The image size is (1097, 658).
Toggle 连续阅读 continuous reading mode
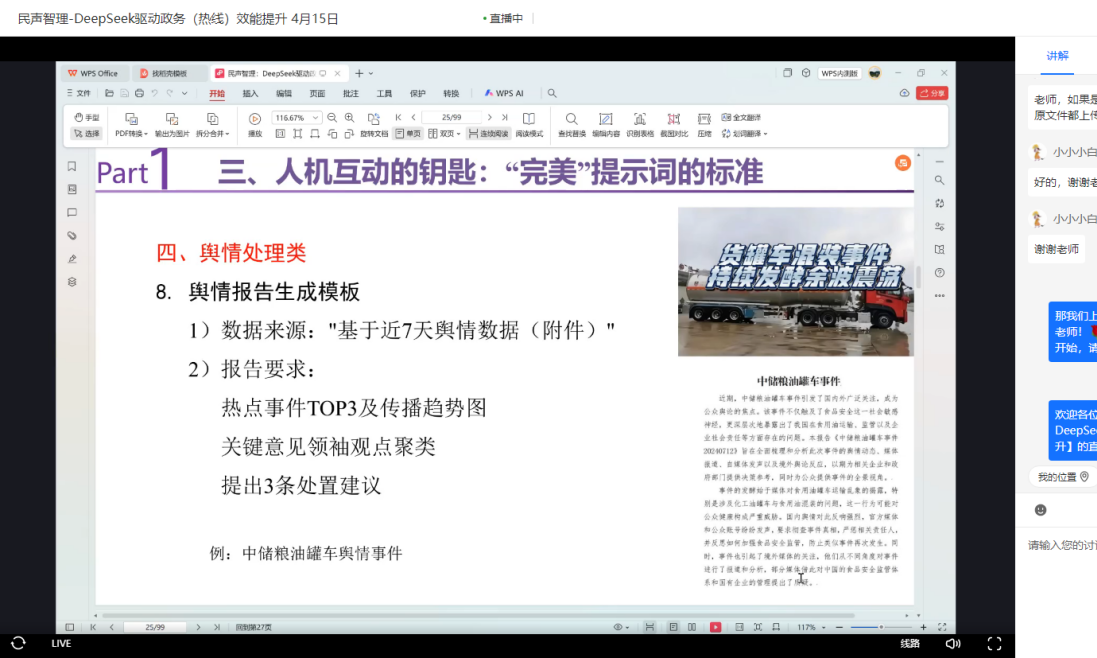tap(488, 133)
